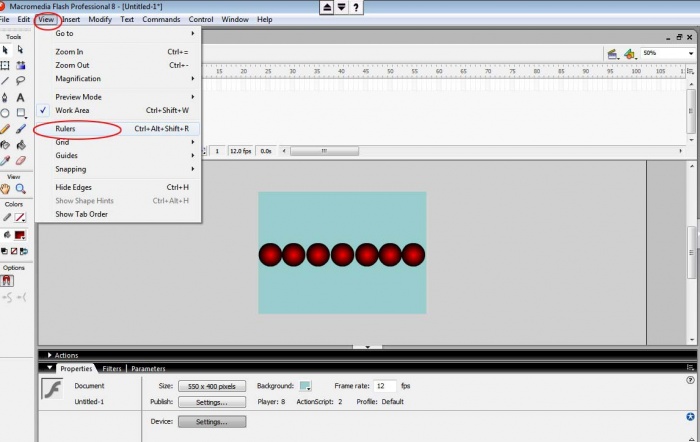
Task: Open the stroke color swatch
Action: coord(20,217)
